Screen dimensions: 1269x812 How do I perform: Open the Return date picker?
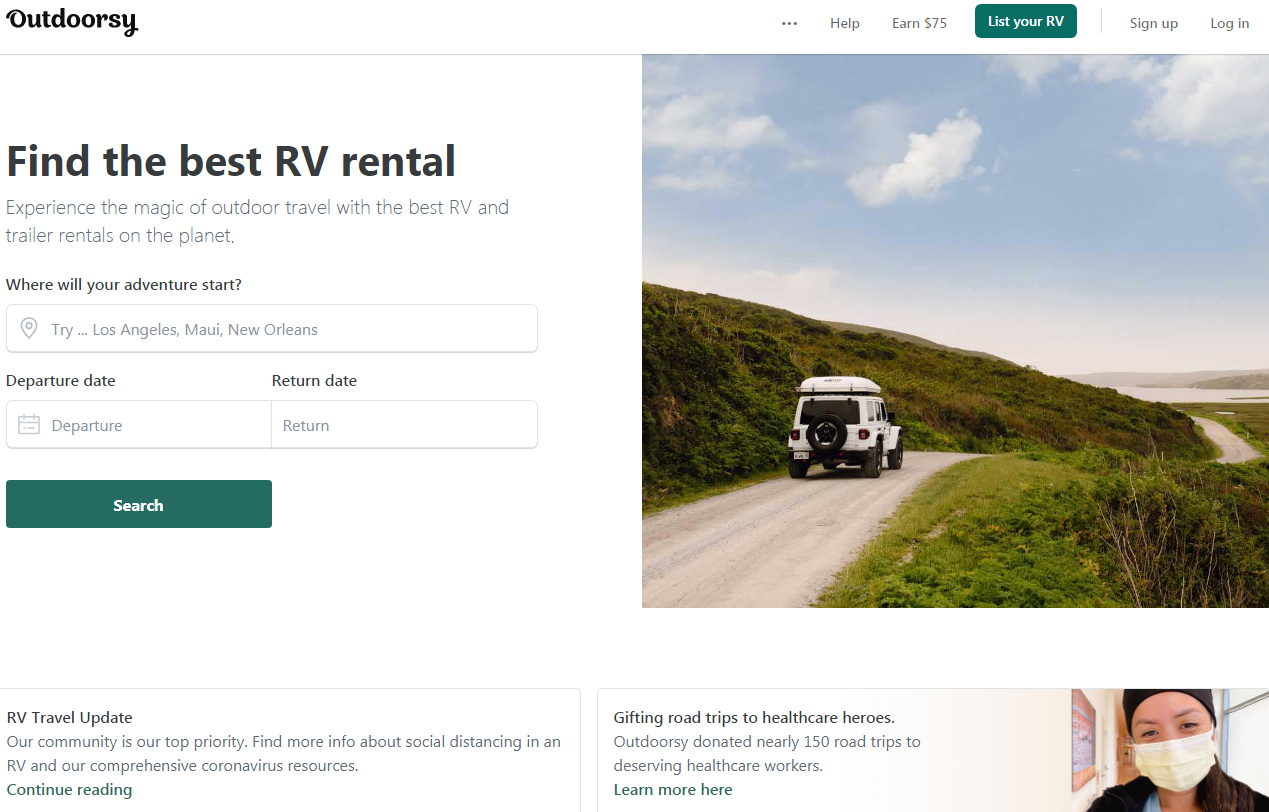[x=405, y=425]
